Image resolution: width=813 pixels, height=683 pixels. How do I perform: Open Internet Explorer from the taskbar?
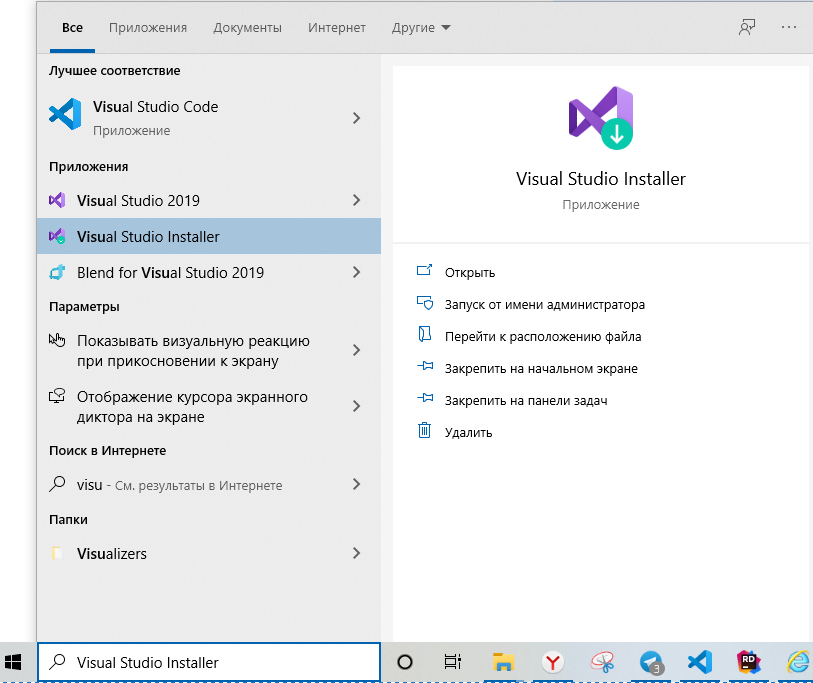tap(798, 662)
